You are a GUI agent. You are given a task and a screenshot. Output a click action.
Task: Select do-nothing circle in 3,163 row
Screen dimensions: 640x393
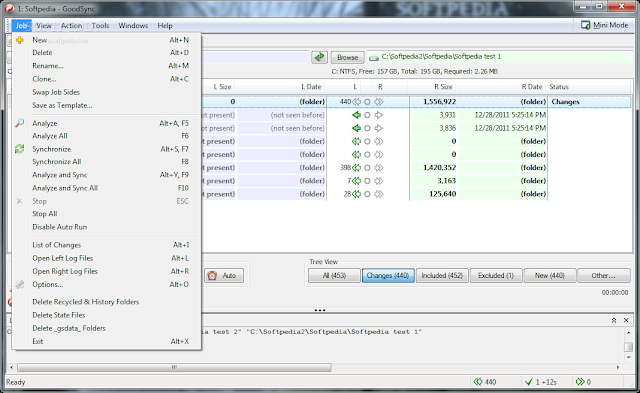point(367,181)
